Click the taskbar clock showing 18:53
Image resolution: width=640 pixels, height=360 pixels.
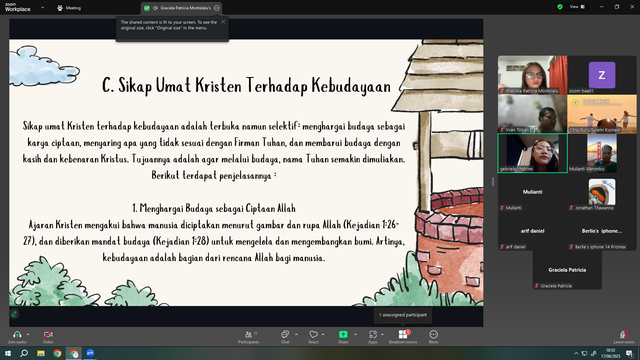click(x=610, y=353)
